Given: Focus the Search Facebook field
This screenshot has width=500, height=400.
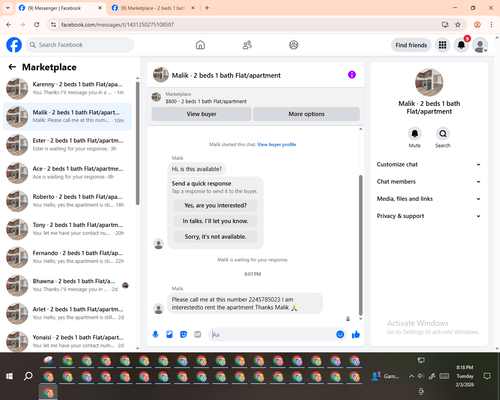Looking at the screenshot, I should [80, 45].
